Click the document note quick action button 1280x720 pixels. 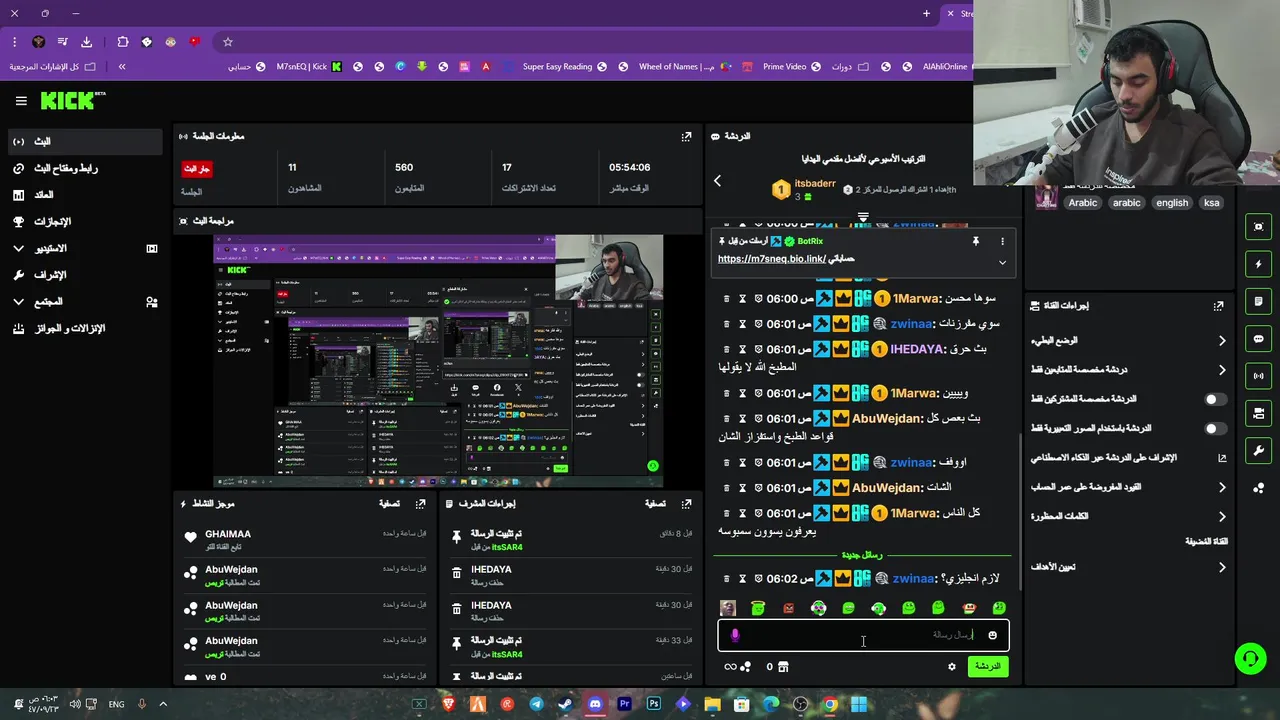[x=1258, y=301]
